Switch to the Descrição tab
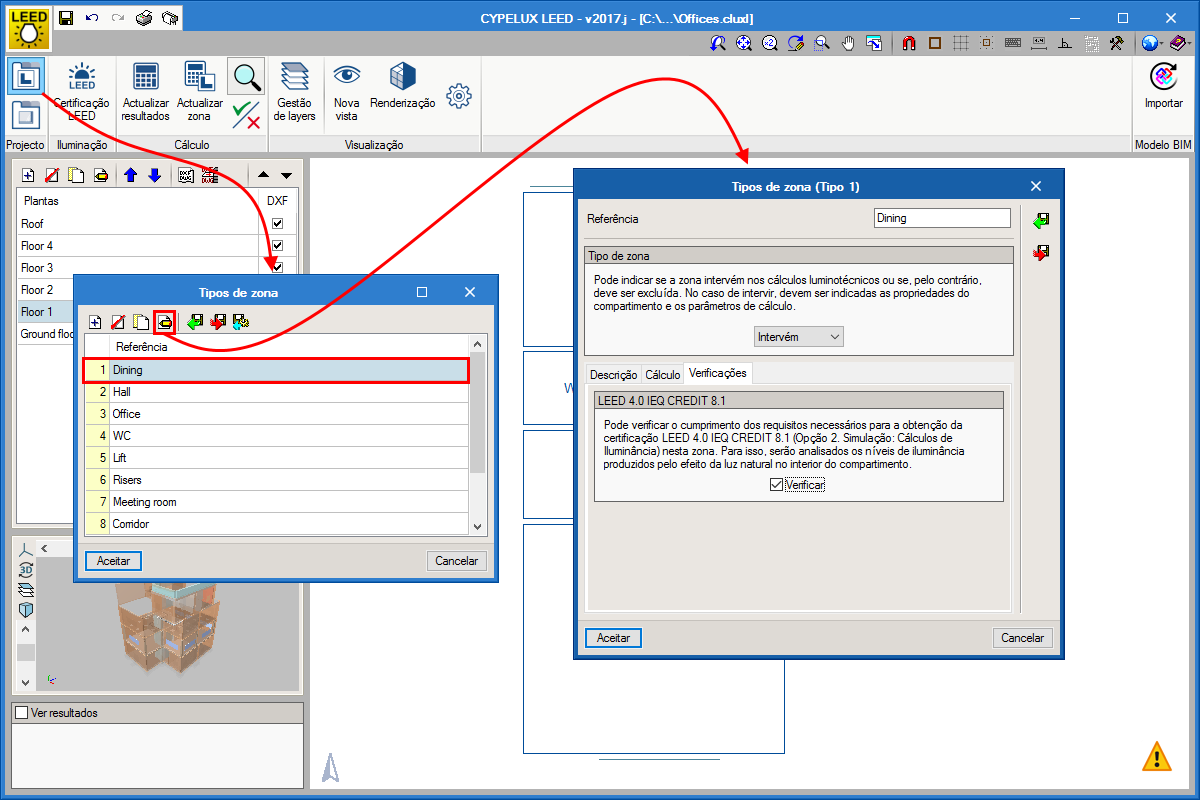This screenshot has width=1200, height=800. click(613, 374)
